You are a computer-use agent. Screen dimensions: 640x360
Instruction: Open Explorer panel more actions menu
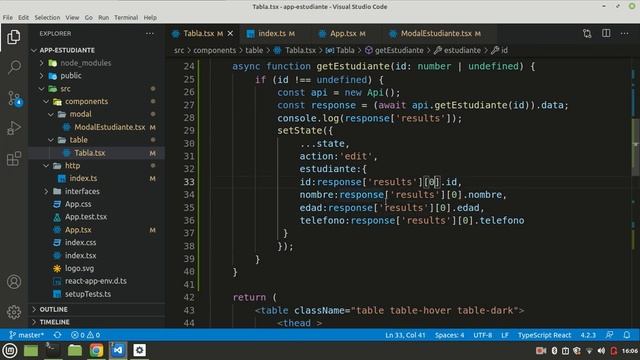click(150, 33)
